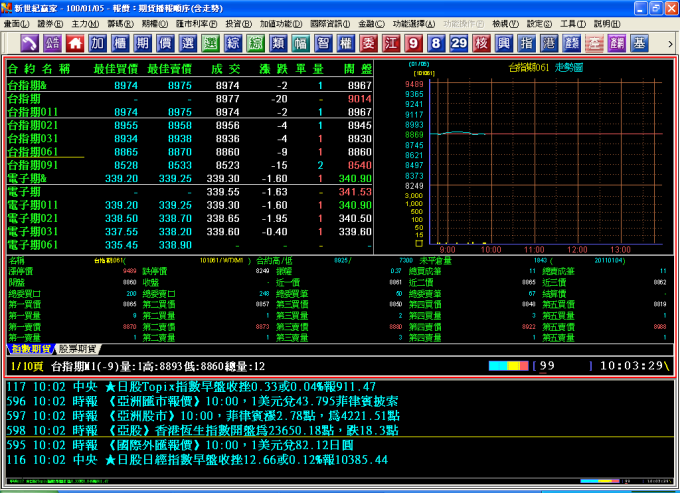Viewport: 680px width, 493px height.
Task: Open the green 綜 toolbar icon
Action: [255, 43]
